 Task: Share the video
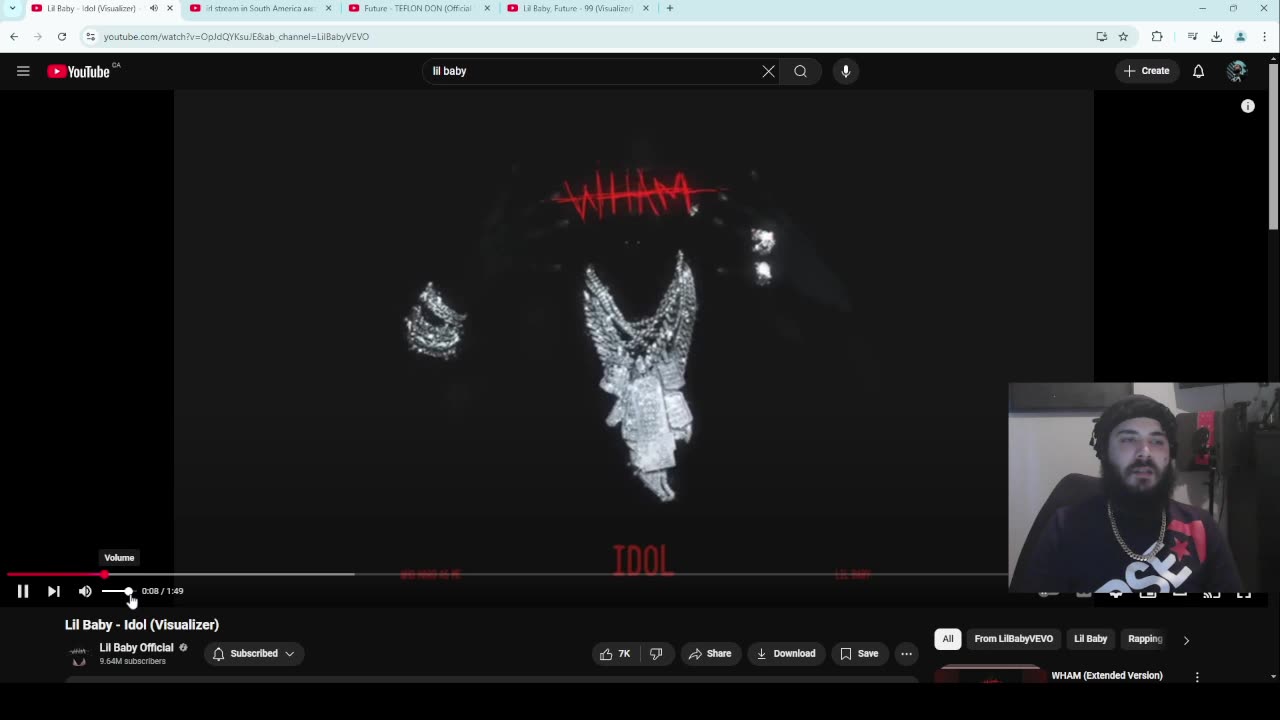click(709, 654)
